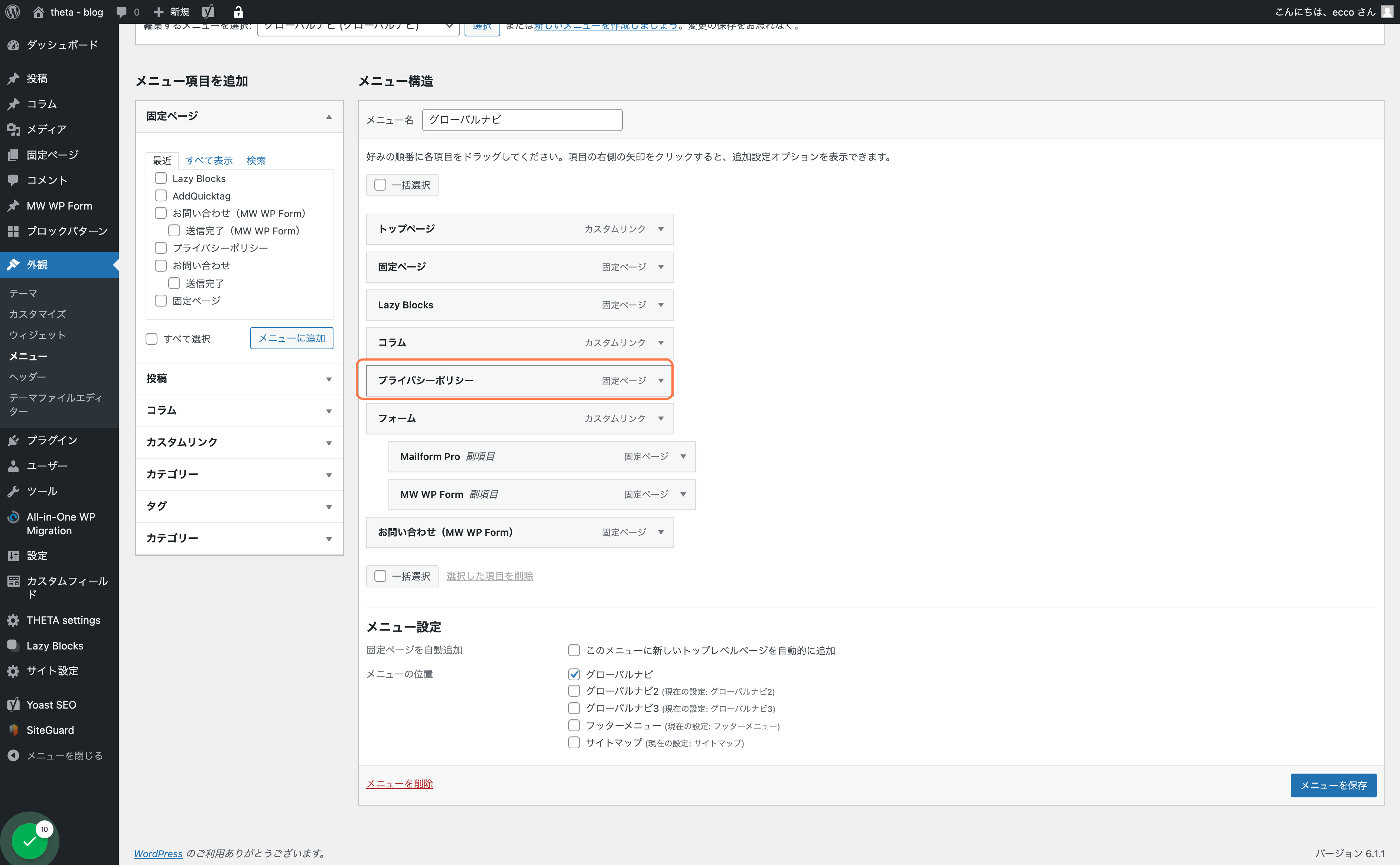Open the ダッシュボード gauge icon in the sidebar
1400x865 pixels.
click(x=13, y=45)
